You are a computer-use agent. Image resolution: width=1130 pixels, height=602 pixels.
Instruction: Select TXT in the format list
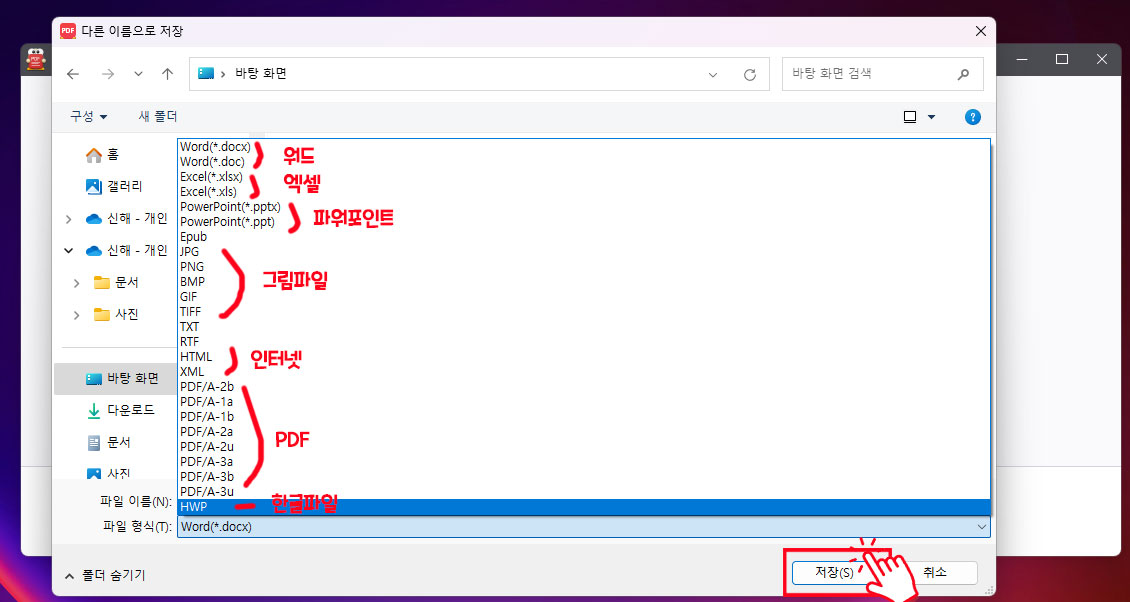[584, 327]
